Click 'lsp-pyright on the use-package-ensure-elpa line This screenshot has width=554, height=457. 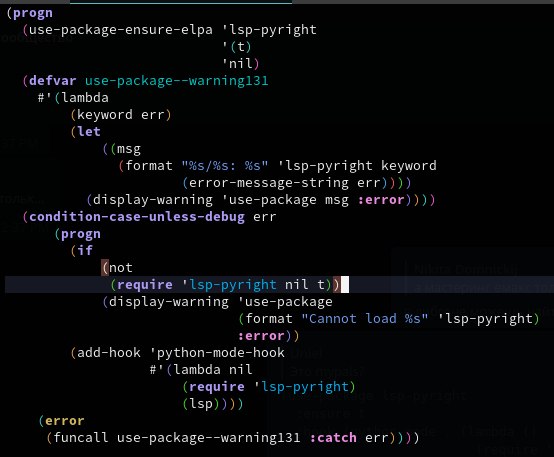click(269, 30)
